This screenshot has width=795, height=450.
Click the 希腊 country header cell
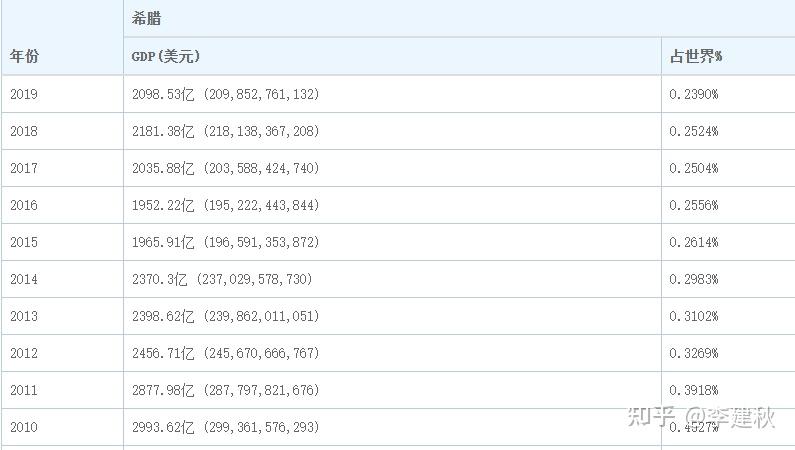146,19
